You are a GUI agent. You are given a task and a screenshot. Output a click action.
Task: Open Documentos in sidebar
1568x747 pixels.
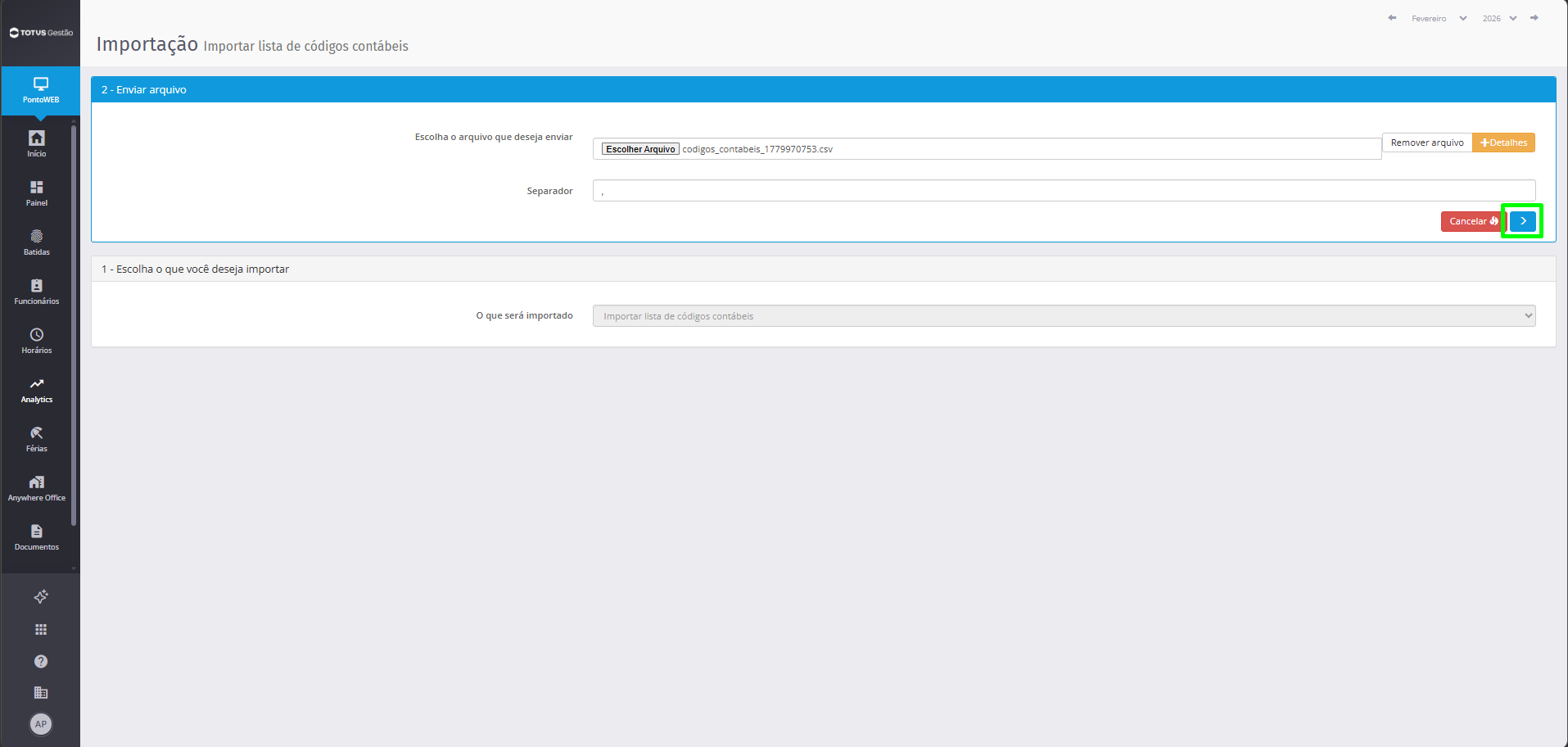37,536
